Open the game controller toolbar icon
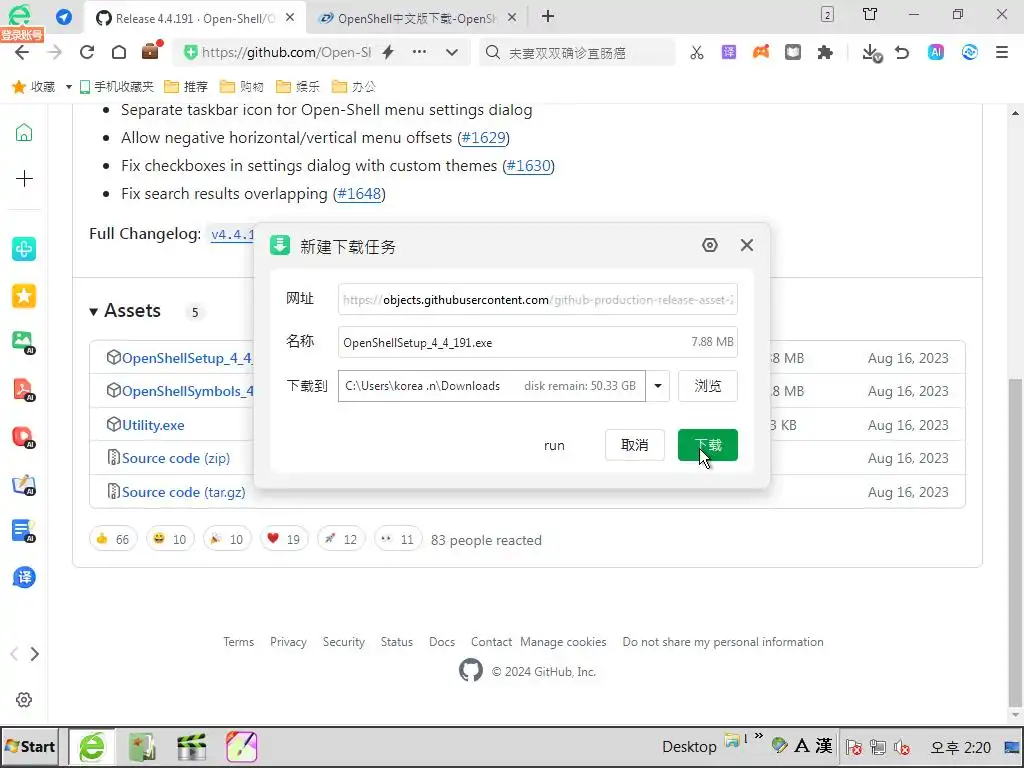The width and height of the screenshot is (1024, 768). click(x=761, y=52)
